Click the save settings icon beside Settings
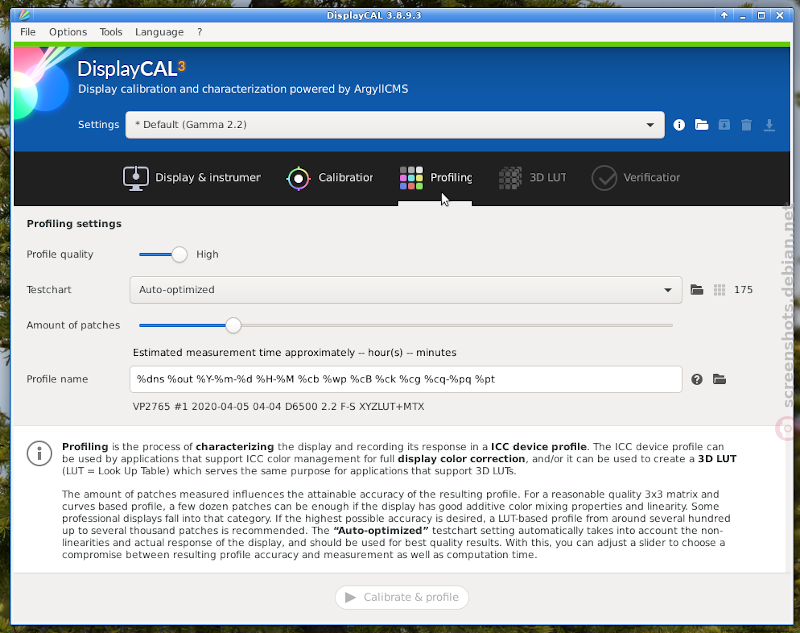 point(724,125)
